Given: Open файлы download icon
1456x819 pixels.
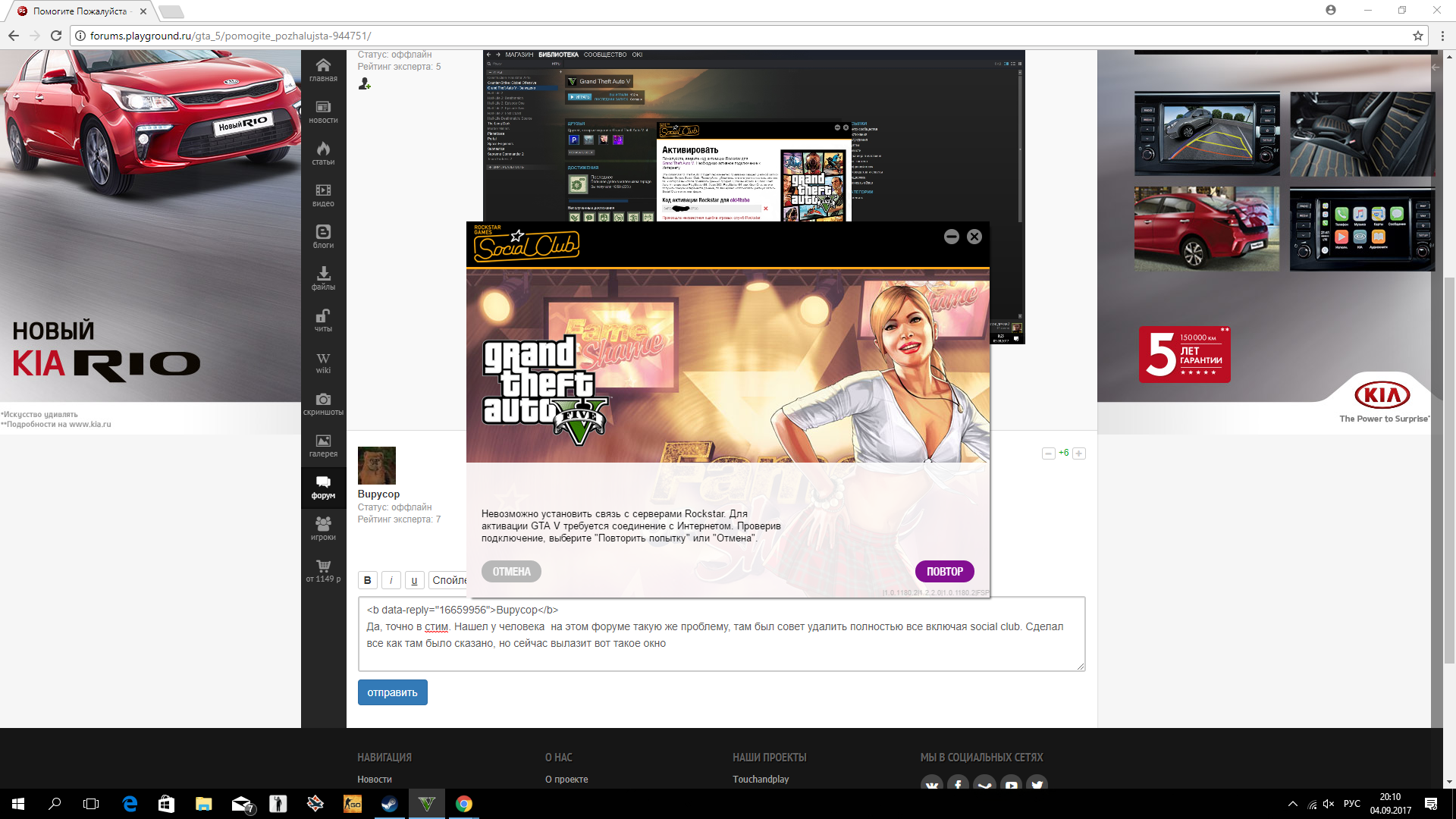Looking at the screenshot, I should click(323, 278).
